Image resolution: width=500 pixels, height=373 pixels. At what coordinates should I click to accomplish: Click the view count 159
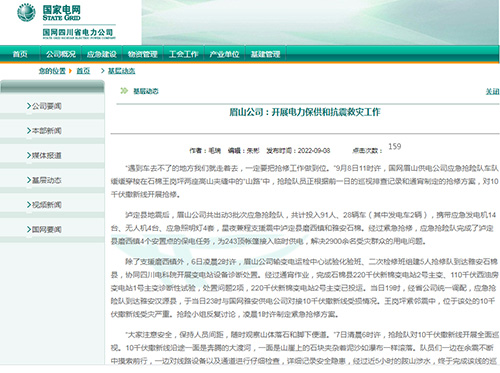click(395, 146)
